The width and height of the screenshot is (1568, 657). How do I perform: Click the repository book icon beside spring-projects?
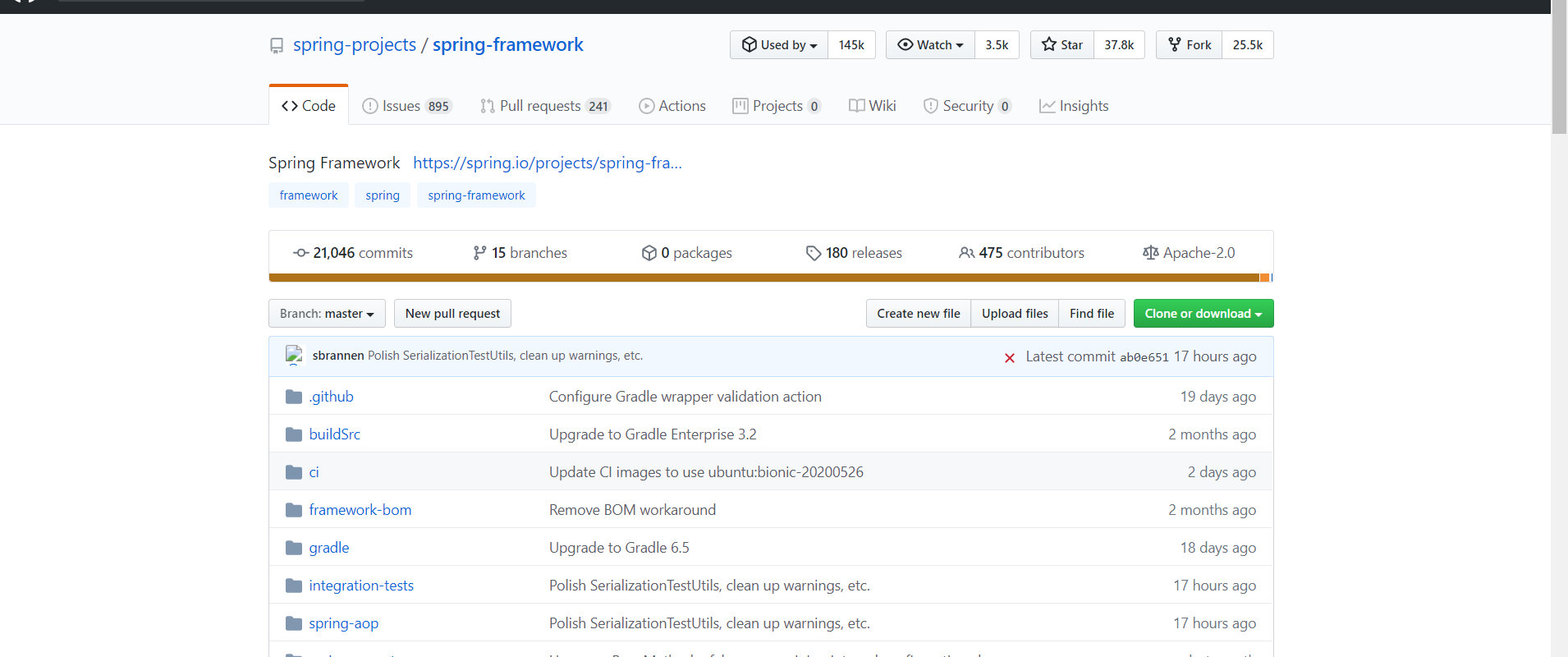point(277,46)
